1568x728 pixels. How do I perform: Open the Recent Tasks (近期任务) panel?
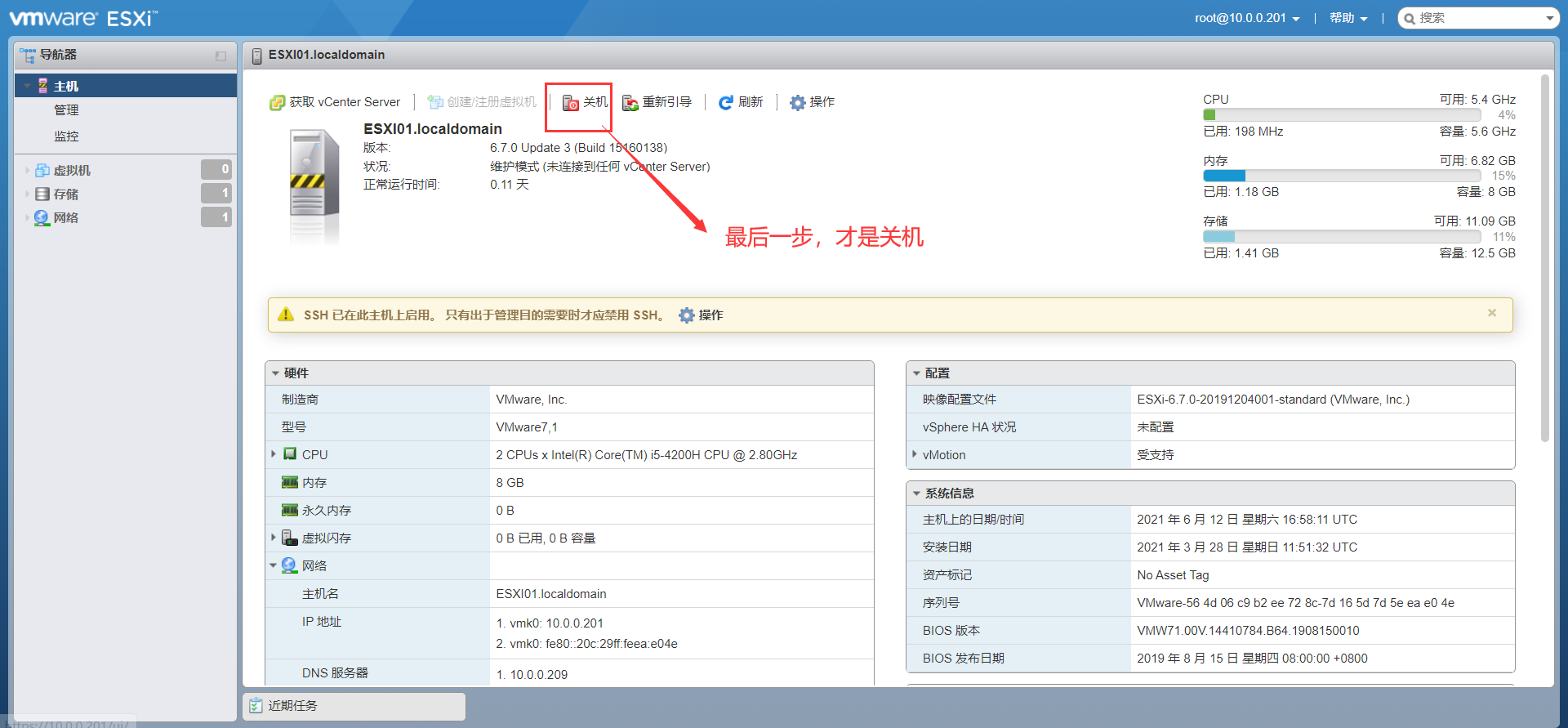(354, 706)
